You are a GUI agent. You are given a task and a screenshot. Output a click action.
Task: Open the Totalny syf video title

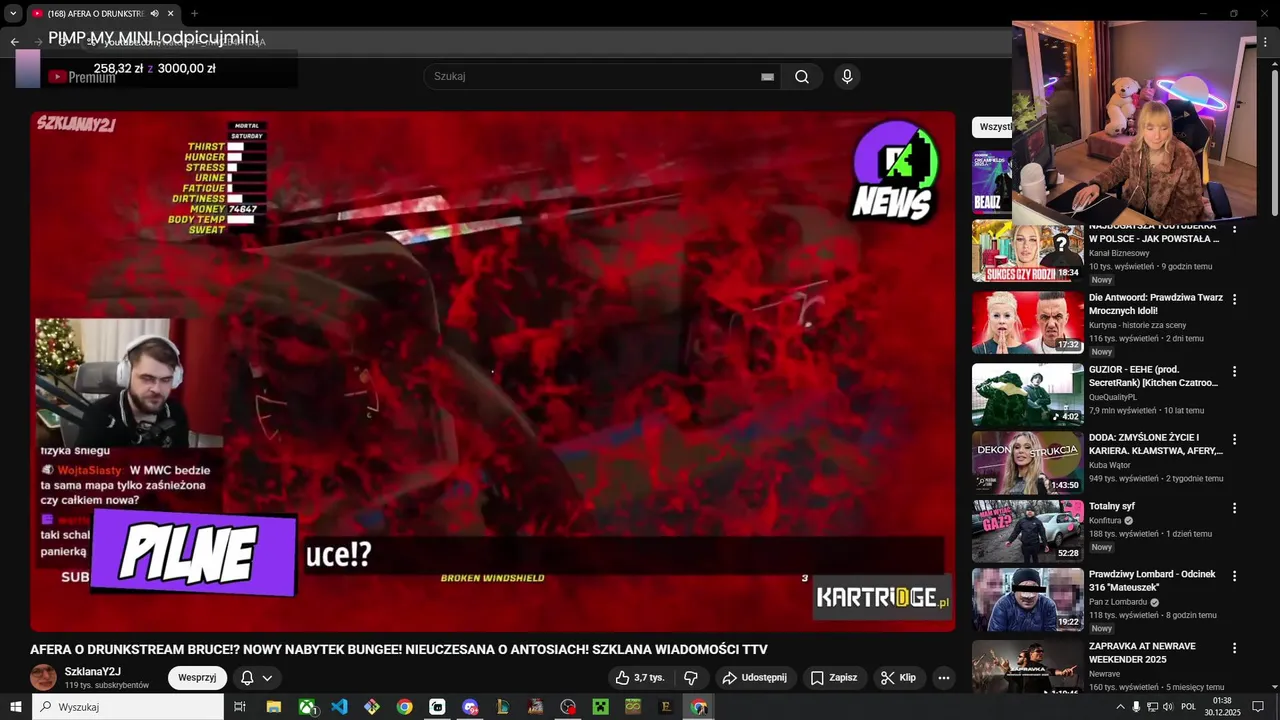coord(1112,507)
